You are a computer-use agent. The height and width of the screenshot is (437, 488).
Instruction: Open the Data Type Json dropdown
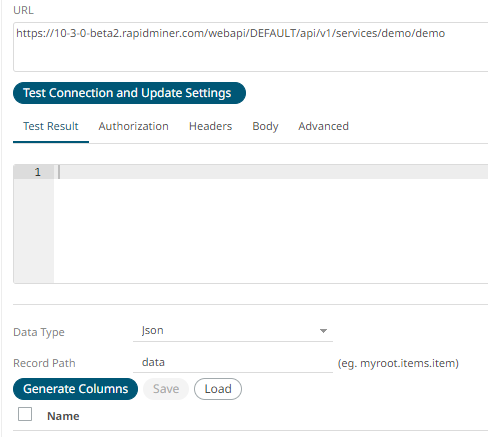tap(233, 331)
